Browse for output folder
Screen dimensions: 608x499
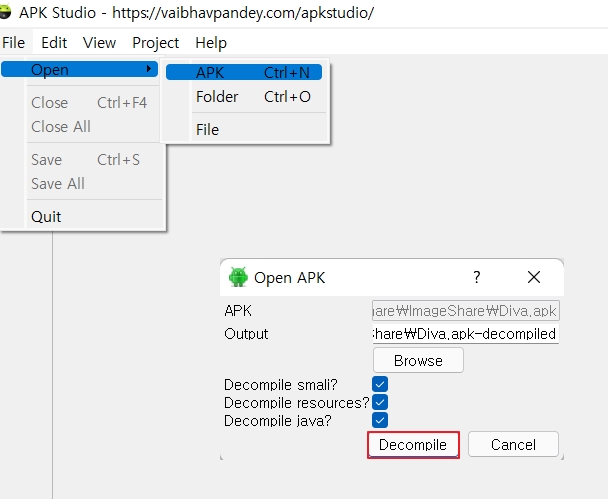(x=418, y=360)
